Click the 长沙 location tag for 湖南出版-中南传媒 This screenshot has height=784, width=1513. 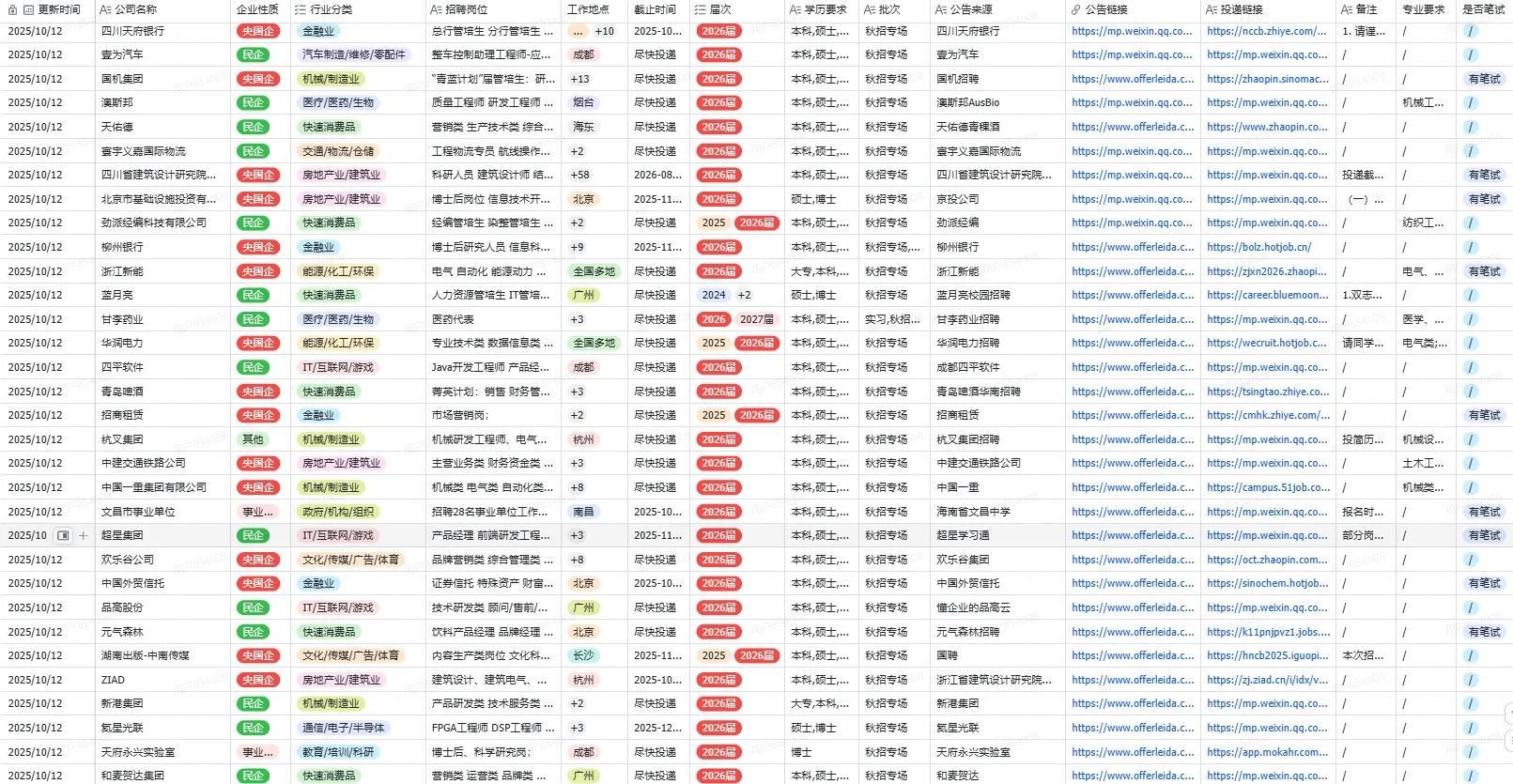pos(583,655)
